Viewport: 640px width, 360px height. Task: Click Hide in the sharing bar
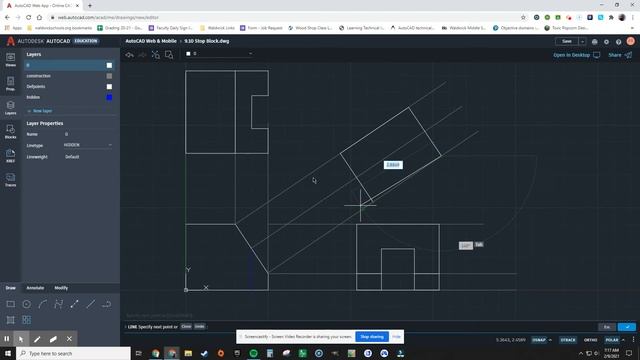396,337
